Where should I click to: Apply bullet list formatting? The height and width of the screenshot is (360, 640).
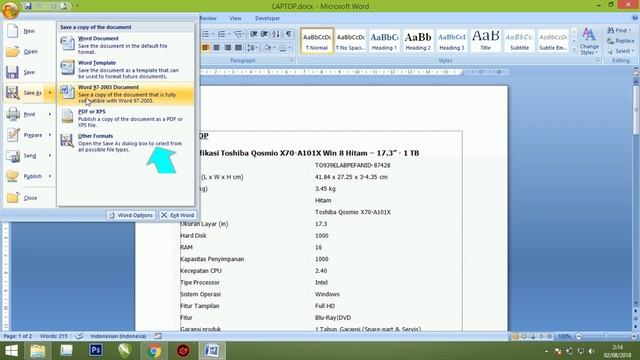(207, 34)
